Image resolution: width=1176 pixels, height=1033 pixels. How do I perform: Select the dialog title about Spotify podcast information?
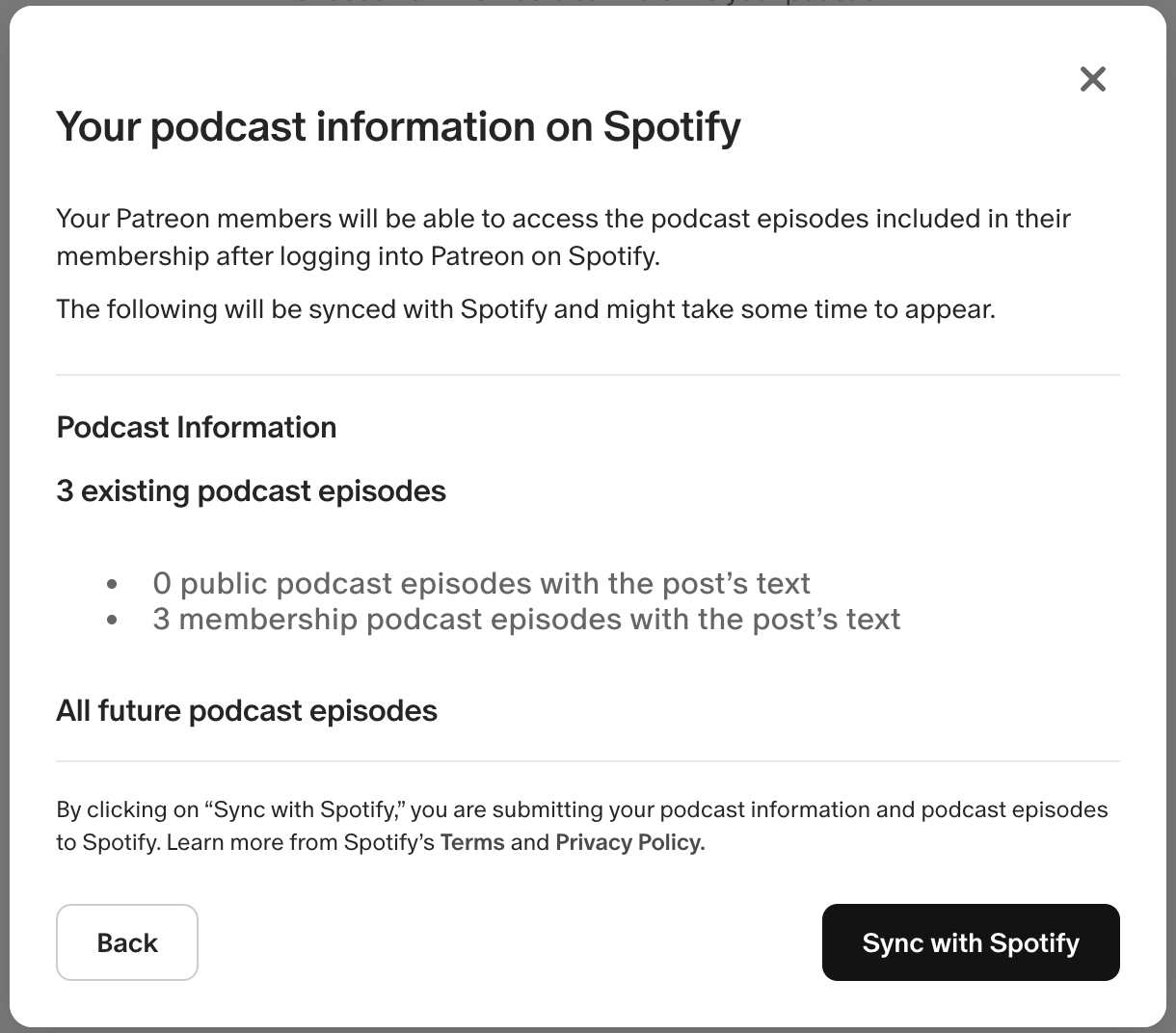399,127
